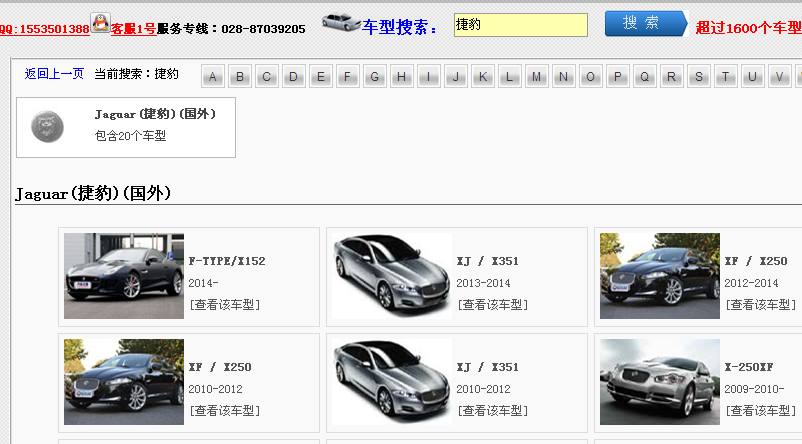Select letter F in the alphabet filter
This screenshot has height=444, width=802.
click(x=348, y=76)
